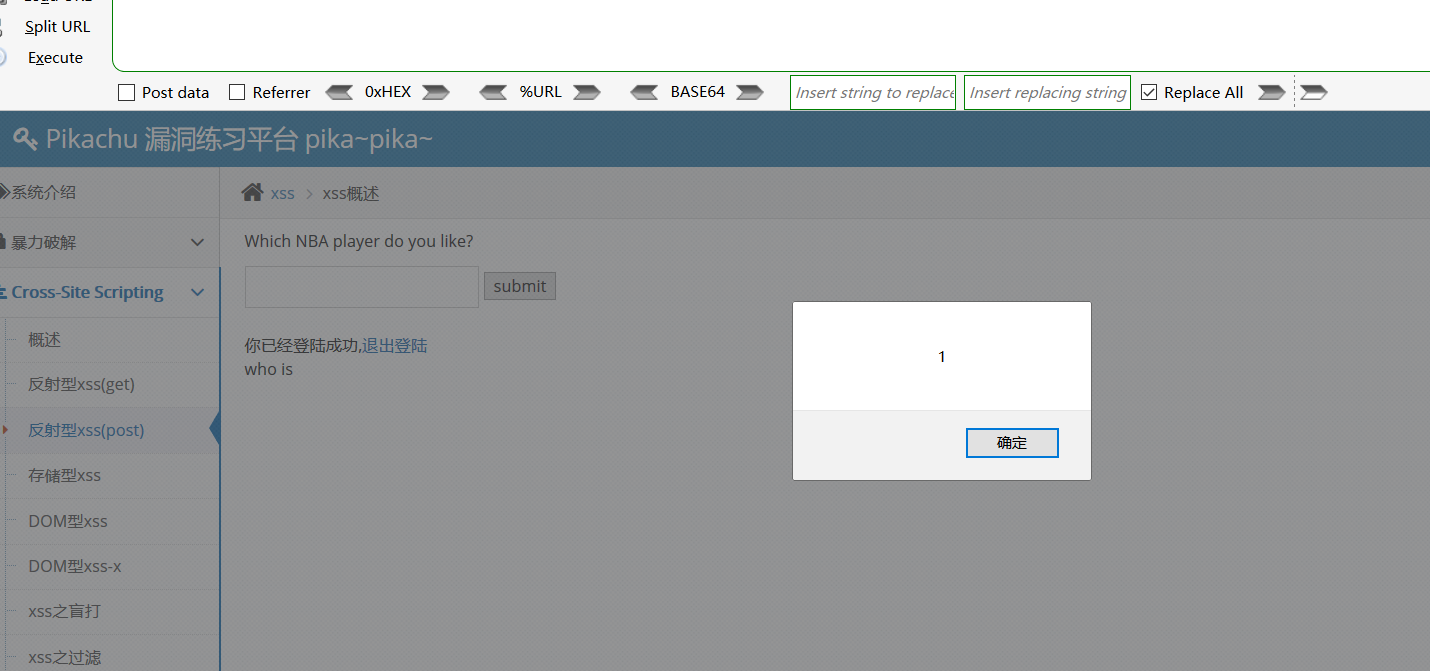
Task: Open 存储型xss lesson
Action: [64, 475]
